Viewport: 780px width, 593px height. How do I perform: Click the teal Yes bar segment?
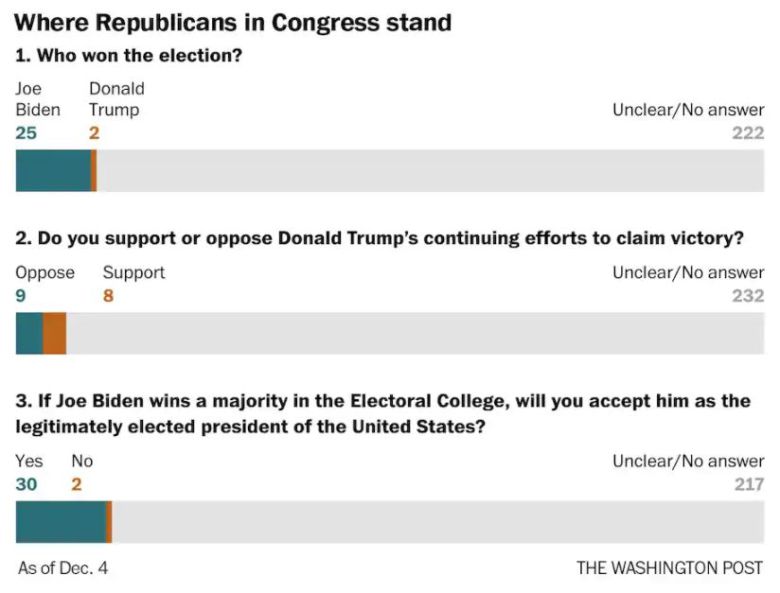60,522
